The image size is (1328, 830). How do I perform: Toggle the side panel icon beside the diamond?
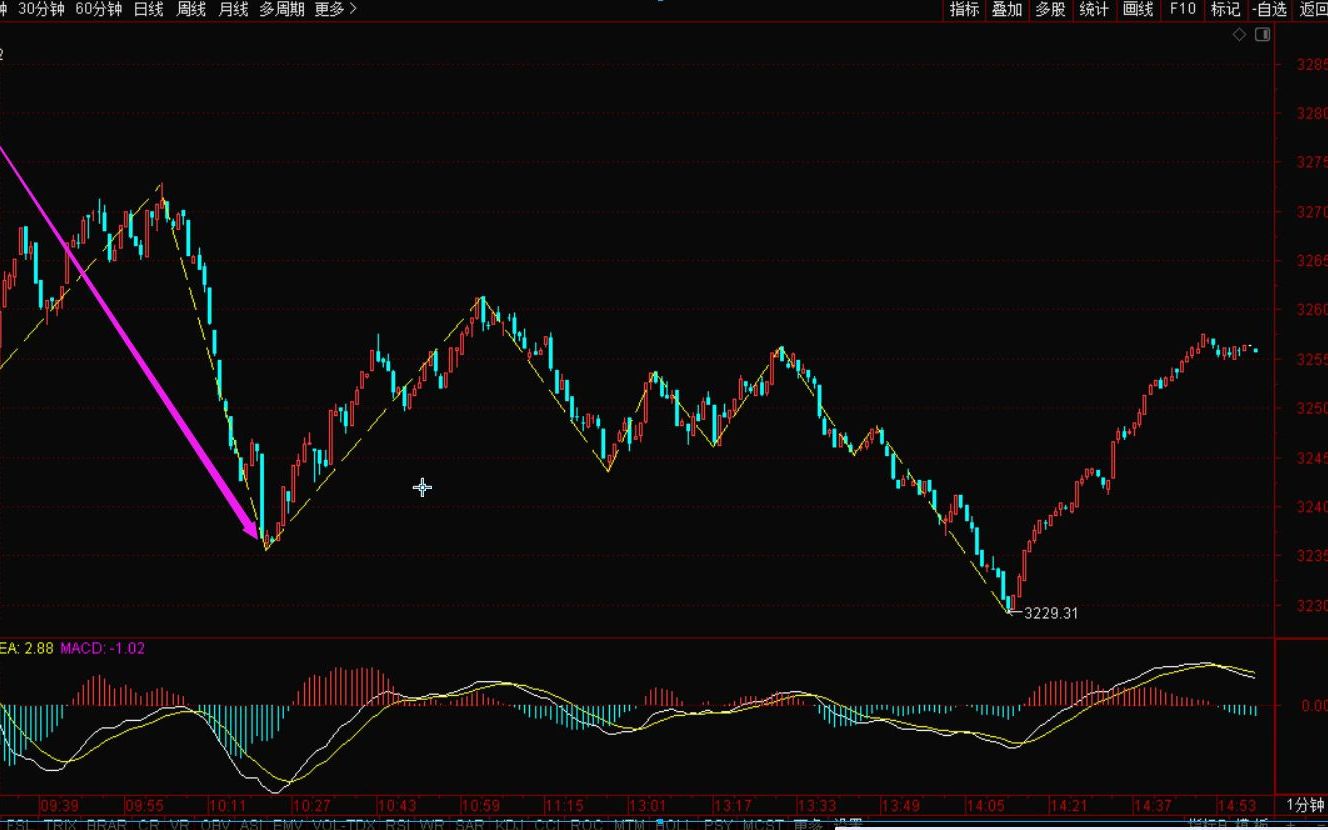[x=1262, y=34]
